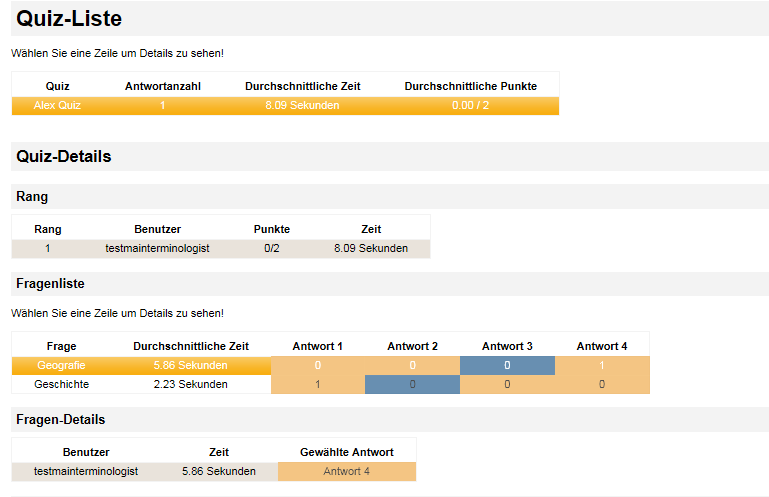Click the Antwort 4 chosen answer cell
The width and height of the screenshot is (769, 497).
[347, 471]
